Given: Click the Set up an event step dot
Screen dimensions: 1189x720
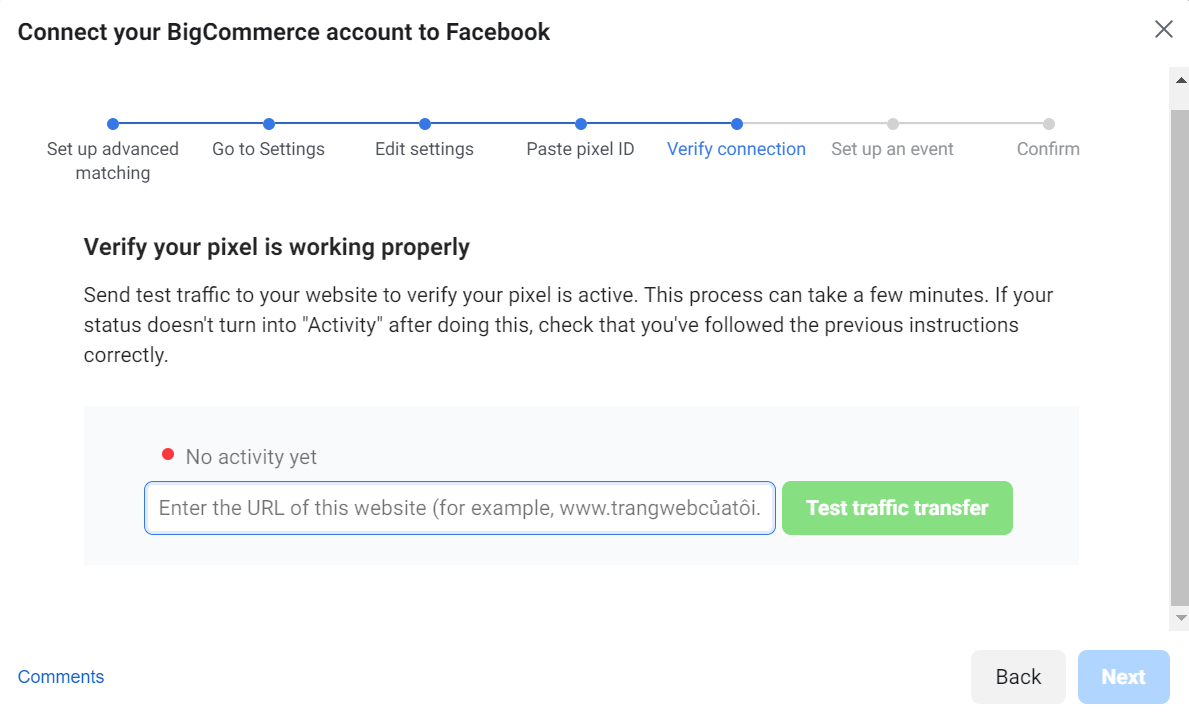Looking at the screenshot, I should point(893,124).
